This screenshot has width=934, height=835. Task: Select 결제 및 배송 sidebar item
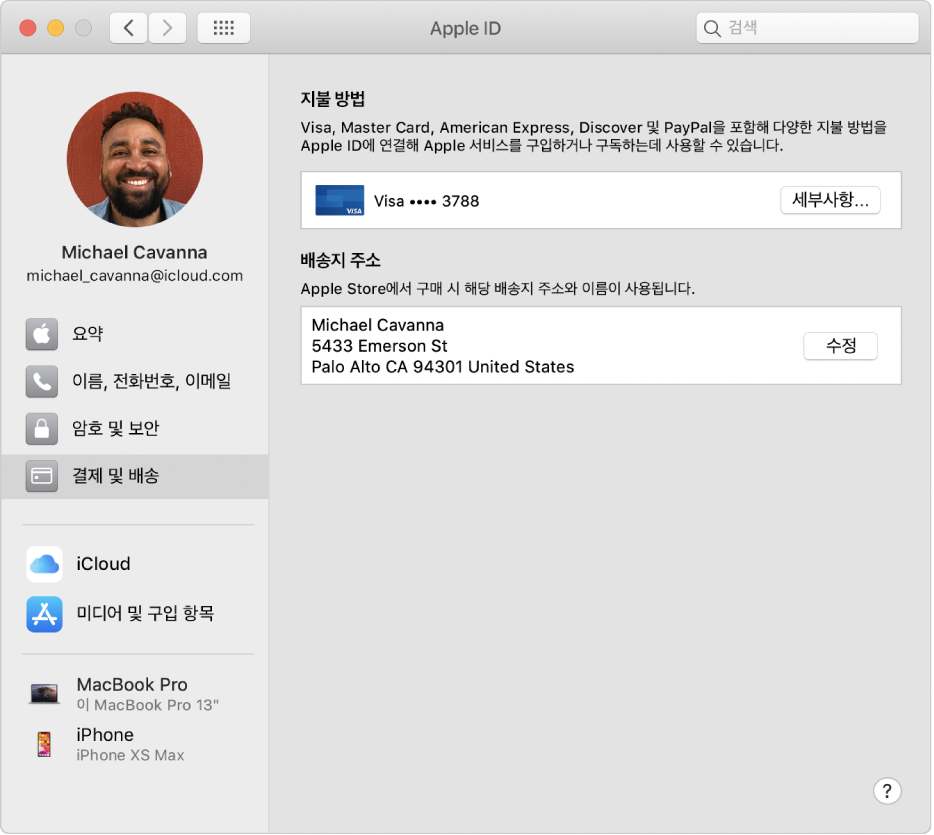135,476
